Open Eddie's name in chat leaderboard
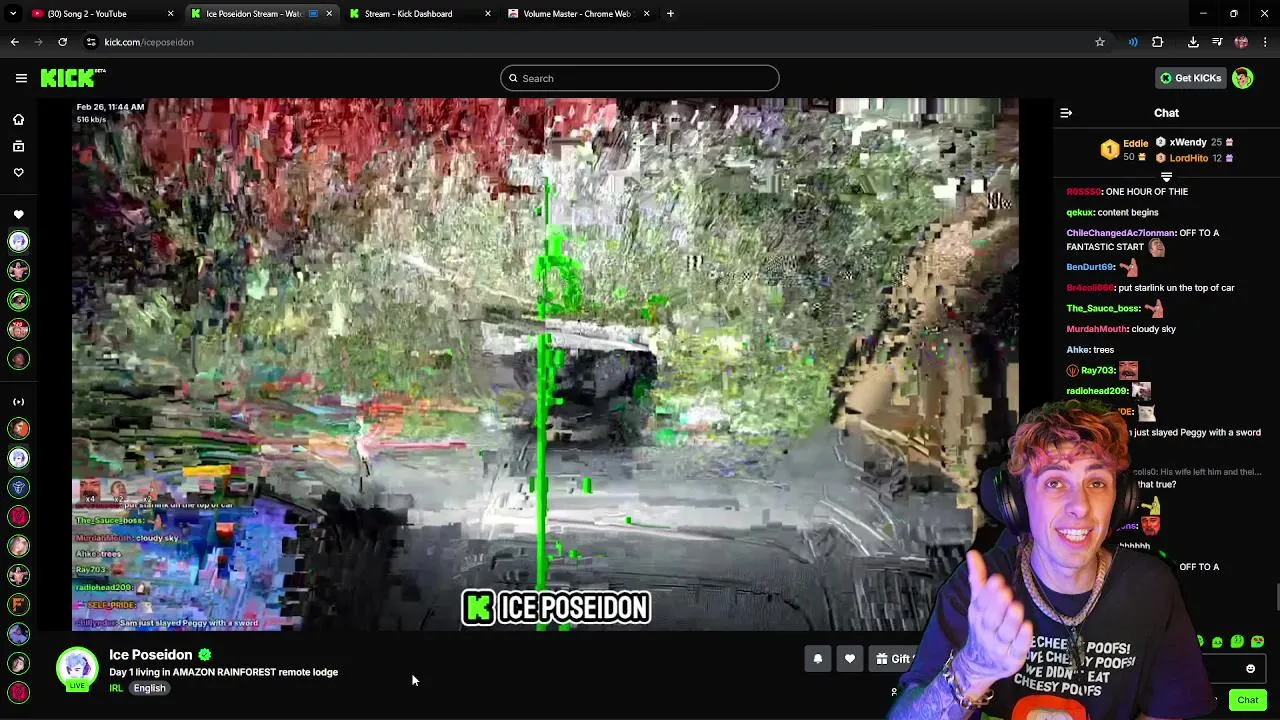1280x720 pixels. (1135, 144)
